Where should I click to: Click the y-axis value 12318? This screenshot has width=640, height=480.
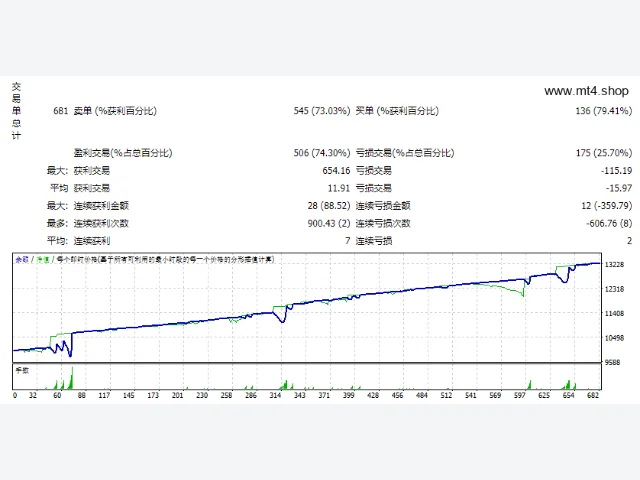tap(614, 289)
